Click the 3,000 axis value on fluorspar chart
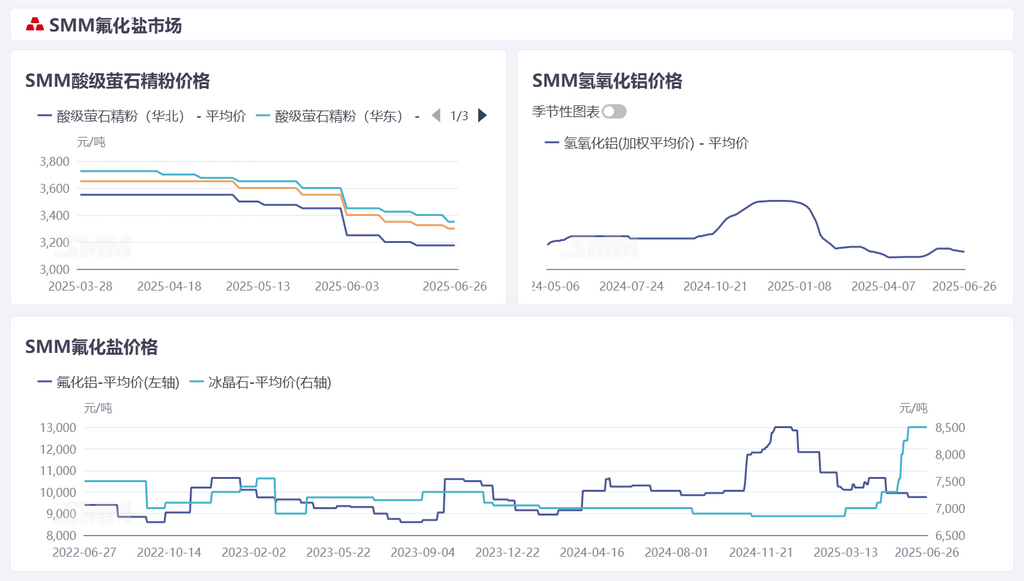Image resolution: width=1024 pixels, height=581 pixels. pyautogui.click(x=54, y=269)
